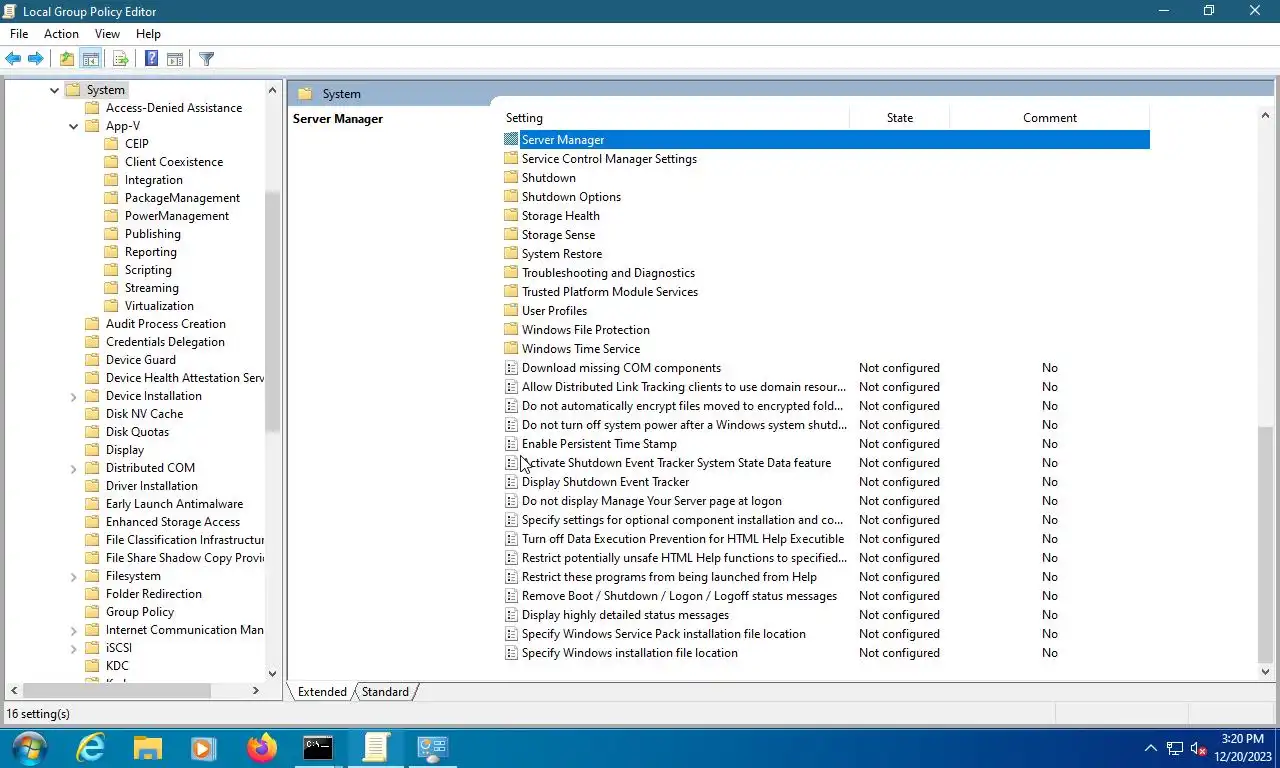The height and width of the screenshot is (768, 1280).
Task: Click the volume muted speaker tray icon
Action: (x=1199, y=749)
